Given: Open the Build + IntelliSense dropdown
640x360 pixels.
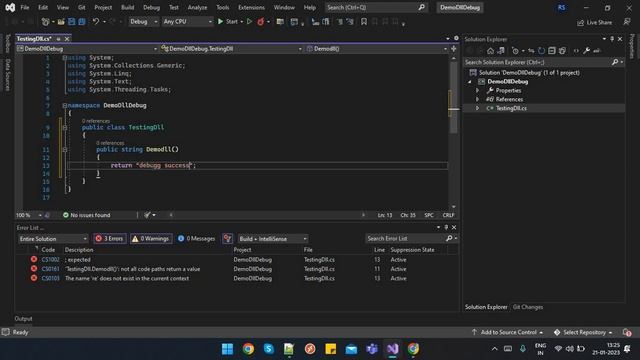Looking at the screenshot, I should click(x=273, y=239).
